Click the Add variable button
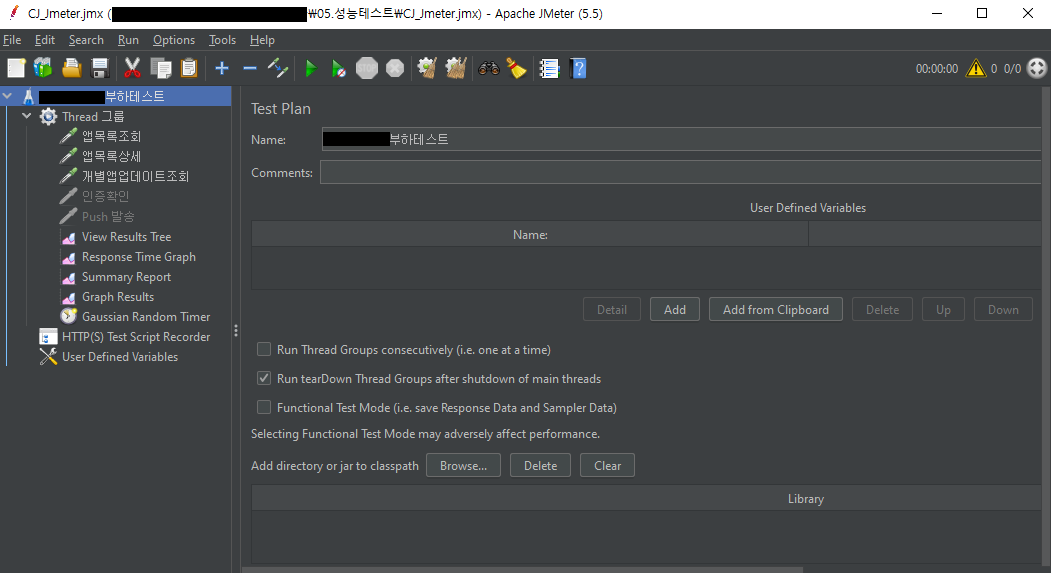 [x=675, y=310]
